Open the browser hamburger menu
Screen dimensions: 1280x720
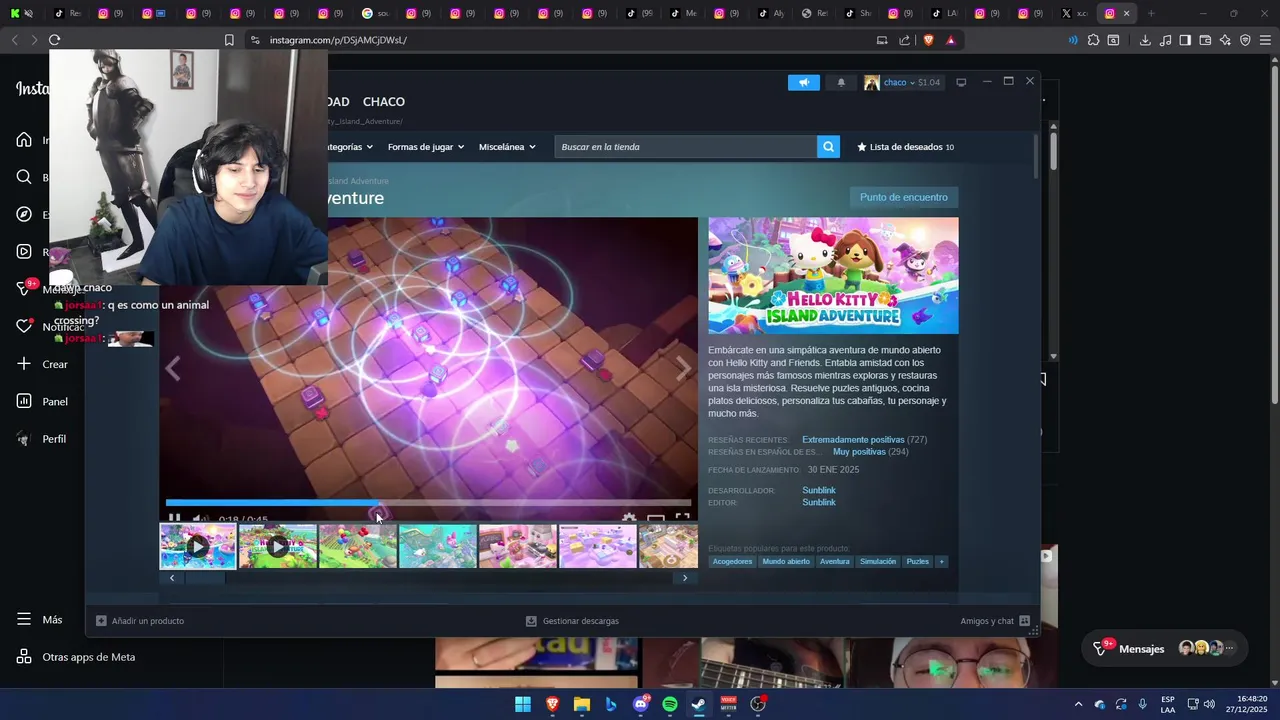[x=1265, y=40]
